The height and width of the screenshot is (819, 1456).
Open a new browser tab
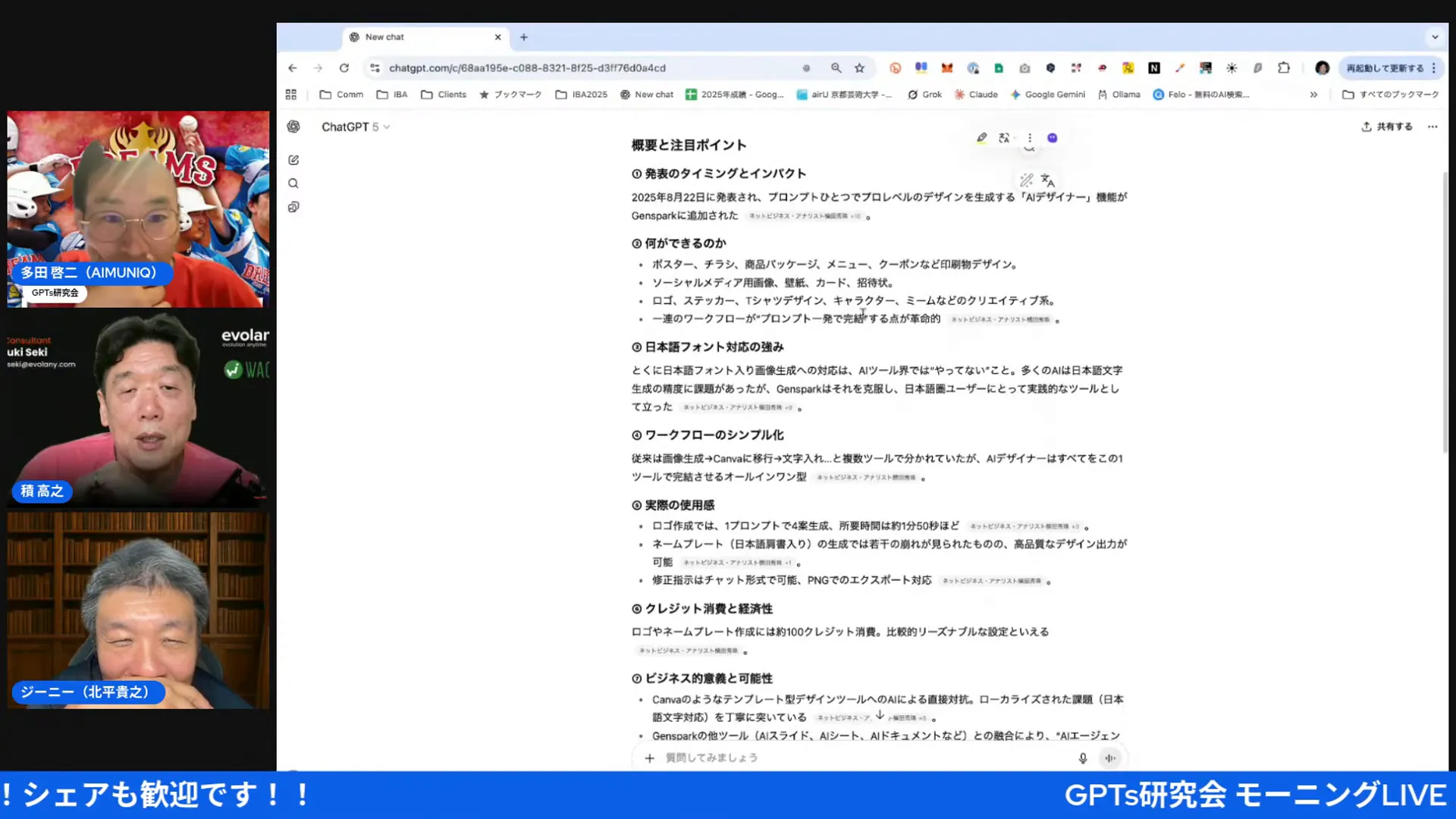coord(524,36)
